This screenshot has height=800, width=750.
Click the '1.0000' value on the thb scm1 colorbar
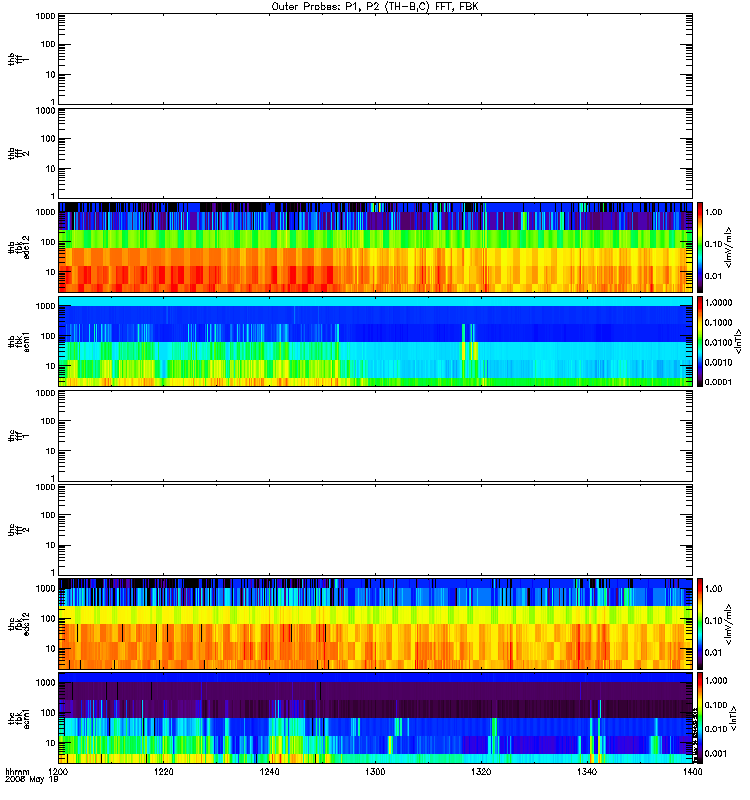pos(718,303)
